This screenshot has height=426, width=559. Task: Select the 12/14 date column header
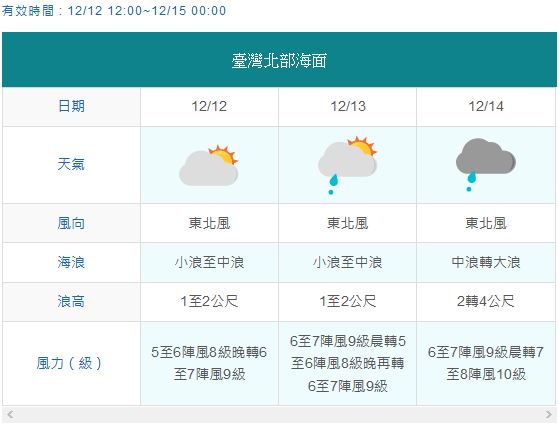[486, 107]
